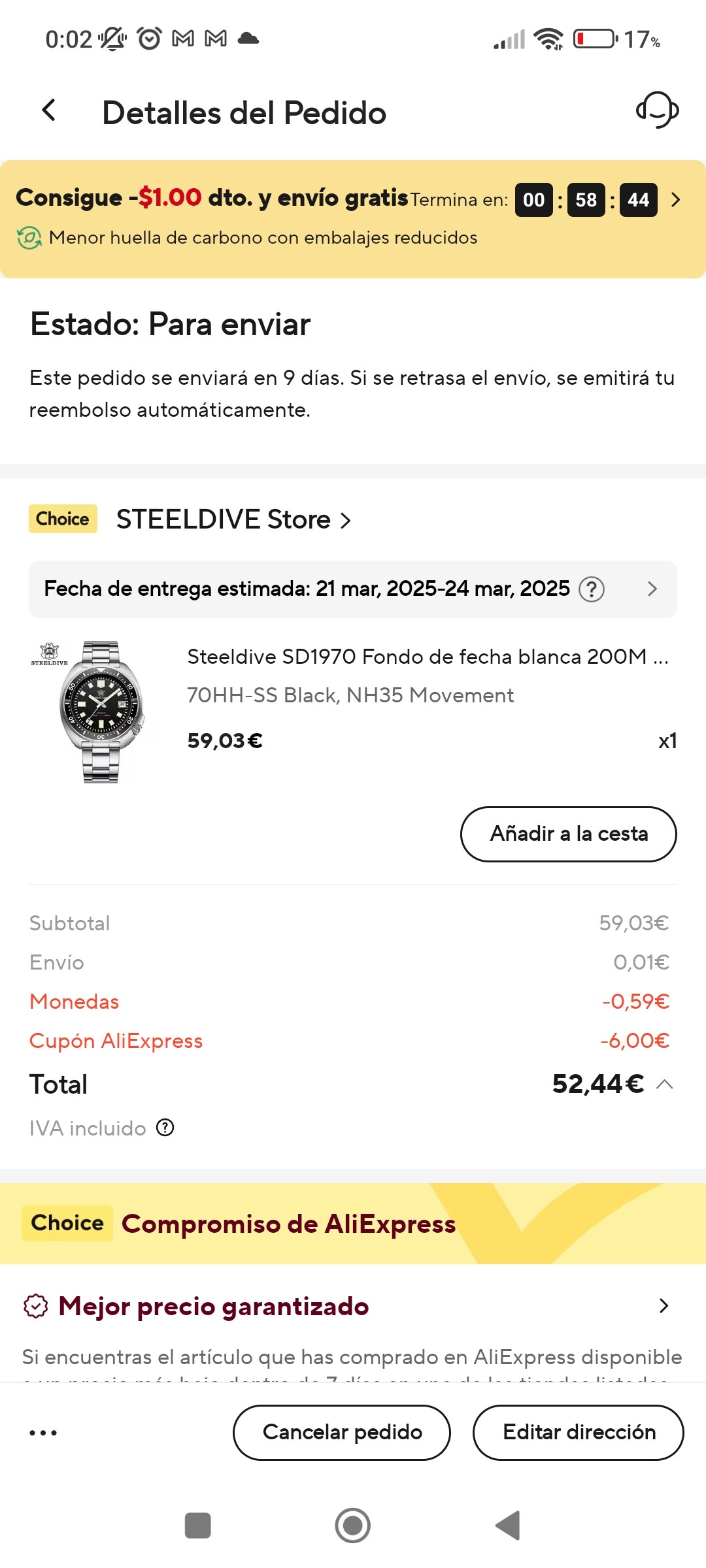The height and width of the screenshot is (1568, 706).
Task: Expand the estimated delivery date details
Action: [x=652, y=589]
